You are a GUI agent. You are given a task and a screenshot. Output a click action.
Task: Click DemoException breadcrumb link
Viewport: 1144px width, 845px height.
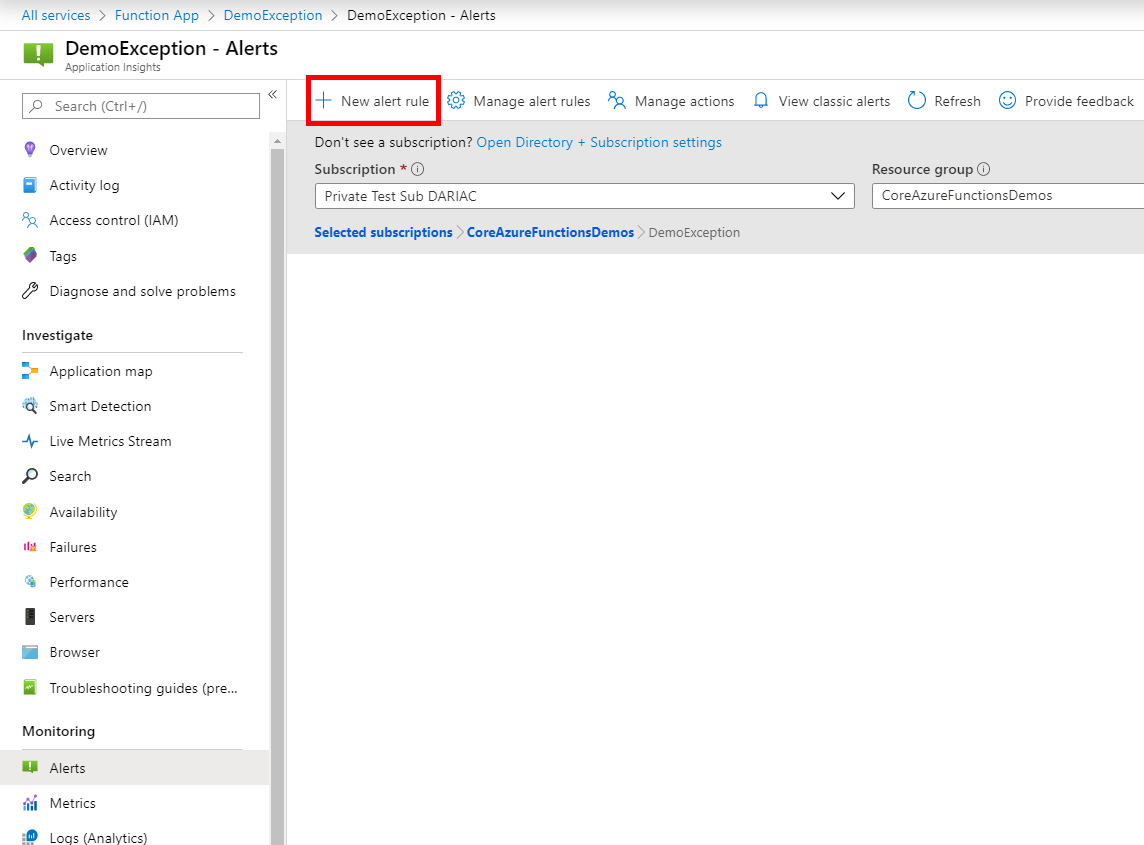pyautogui.click(x=273, y=15)
